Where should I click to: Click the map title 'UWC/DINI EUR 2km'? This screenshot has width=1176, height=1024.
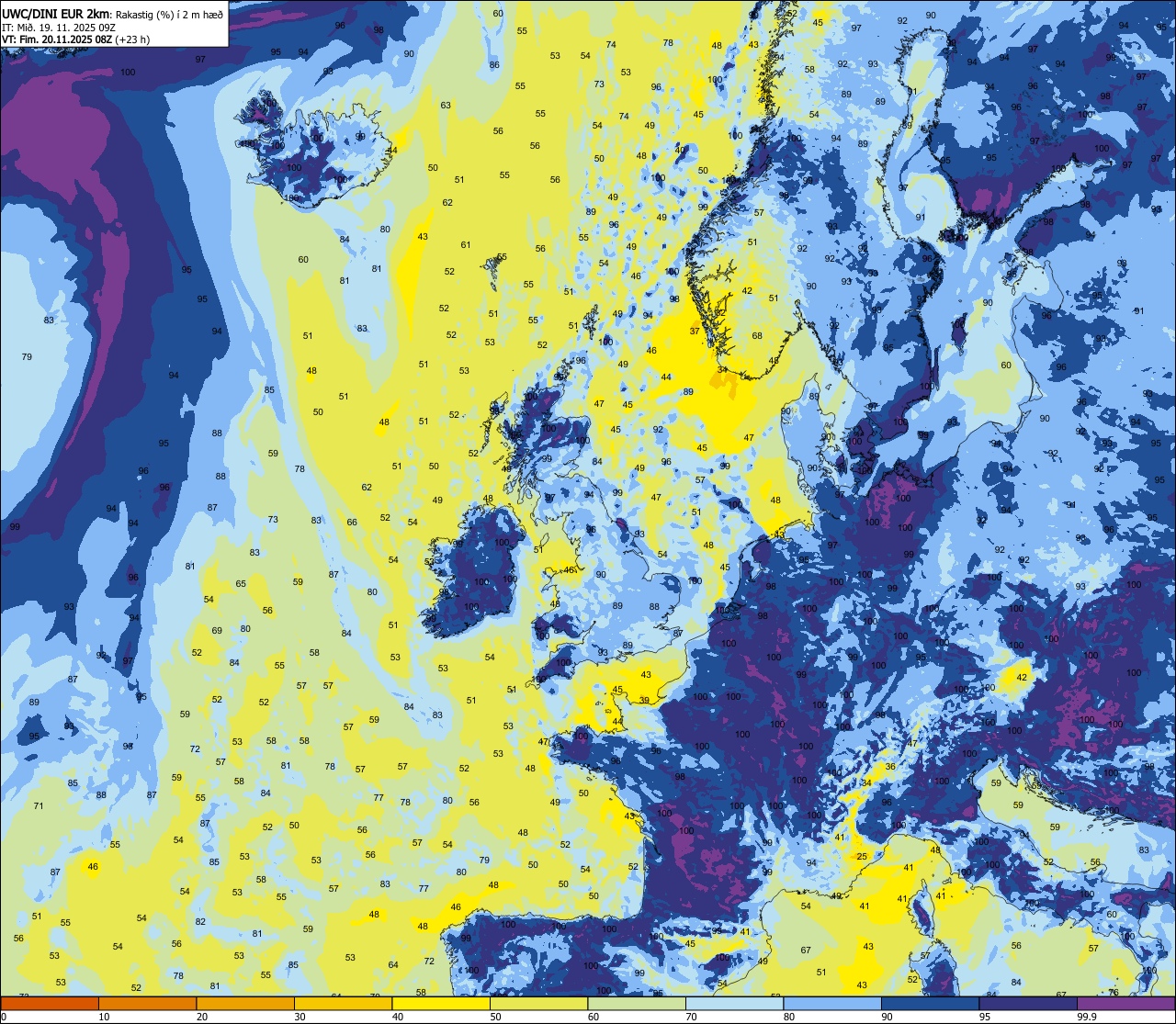[x=55, y=14]
